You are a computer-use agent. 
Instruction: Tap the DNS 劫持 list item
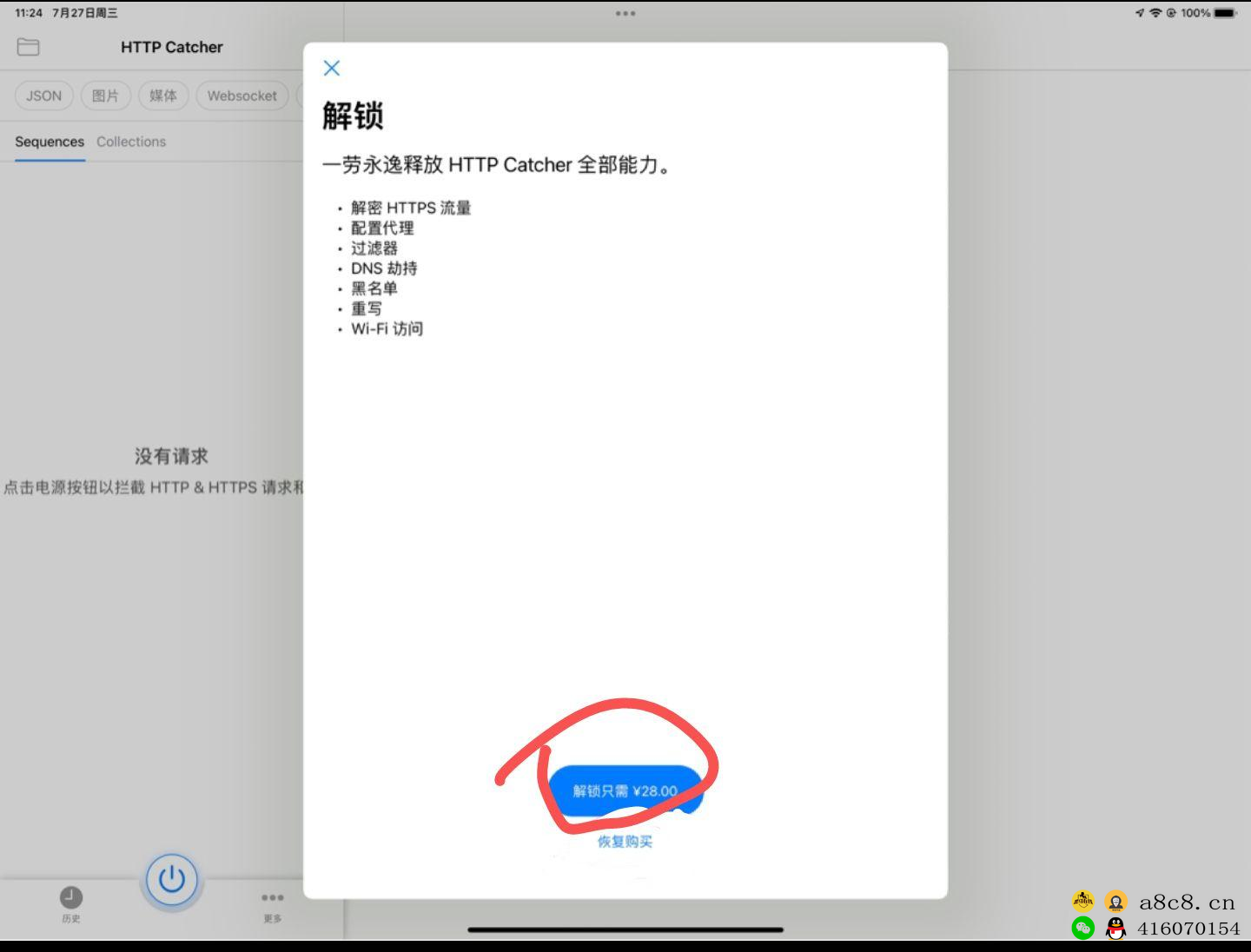tap(384, 268)
